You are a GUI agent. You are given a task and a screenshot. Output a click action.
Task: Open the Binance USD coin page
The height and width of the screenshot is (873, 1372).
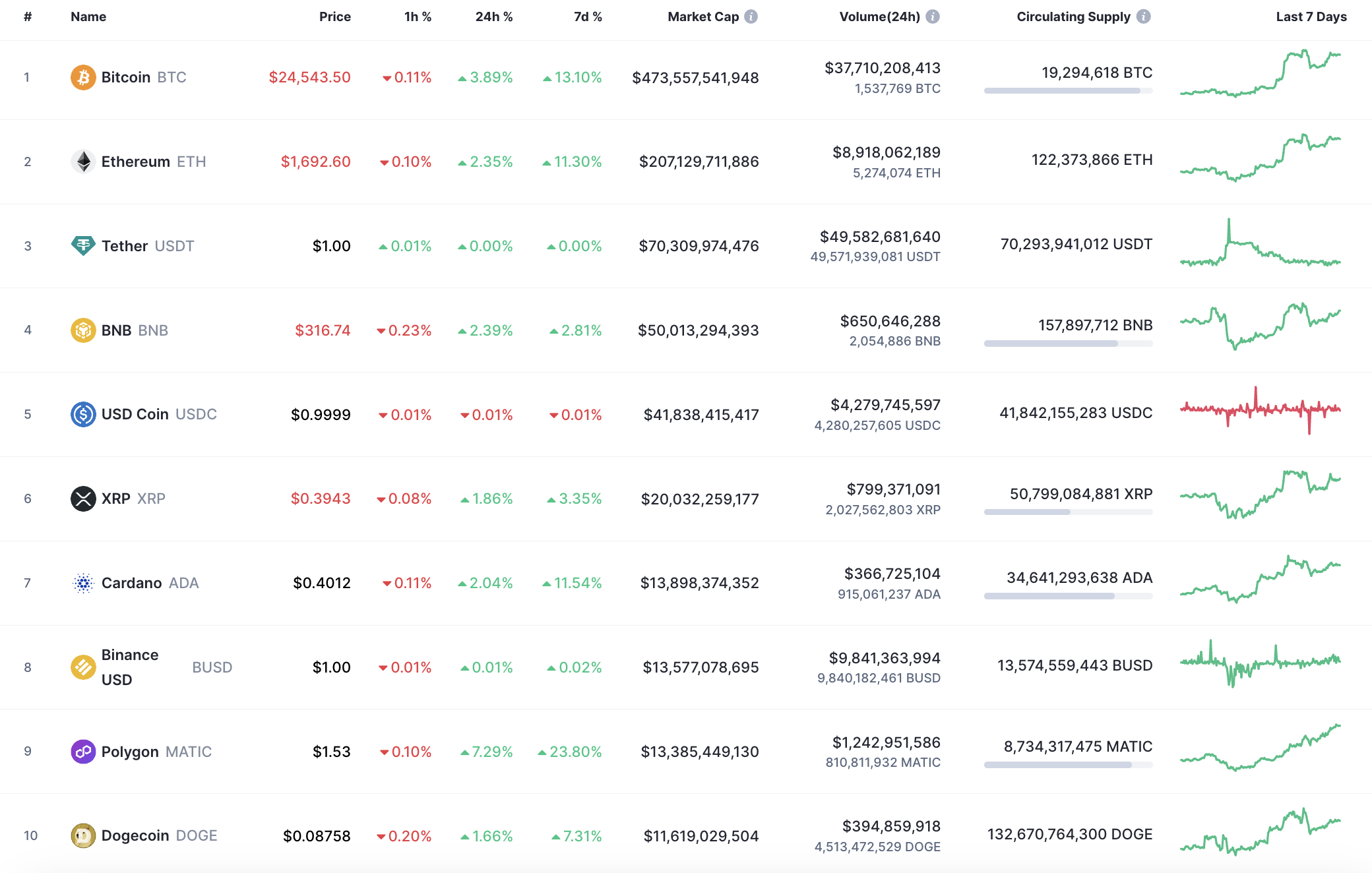pos(129,667)
